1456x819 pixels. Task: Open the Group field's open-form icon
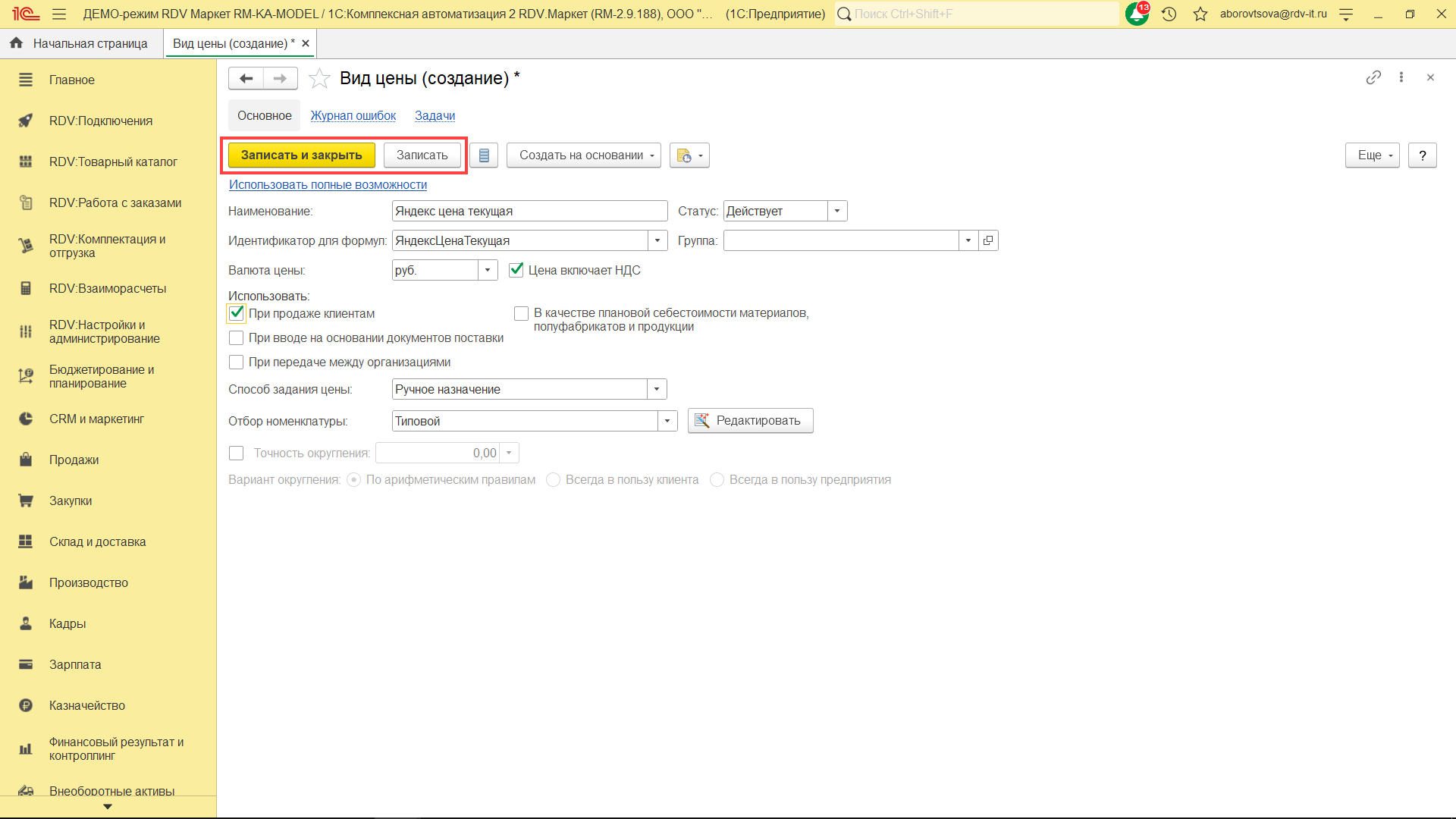(x=988, y=240)
